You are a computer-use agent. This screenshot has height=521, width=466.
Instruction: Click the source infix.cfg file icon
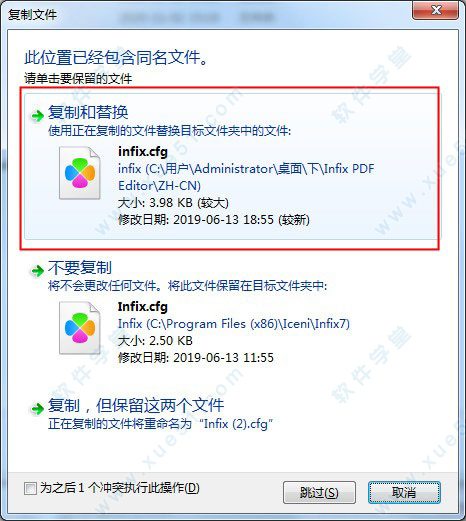[x=80, y=173]
